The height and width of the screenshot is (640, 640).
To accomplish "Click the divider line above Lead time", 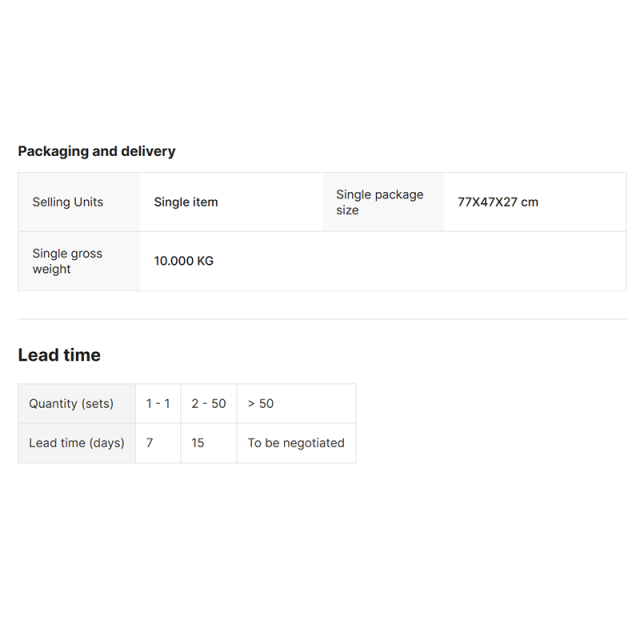I will 322,319.
